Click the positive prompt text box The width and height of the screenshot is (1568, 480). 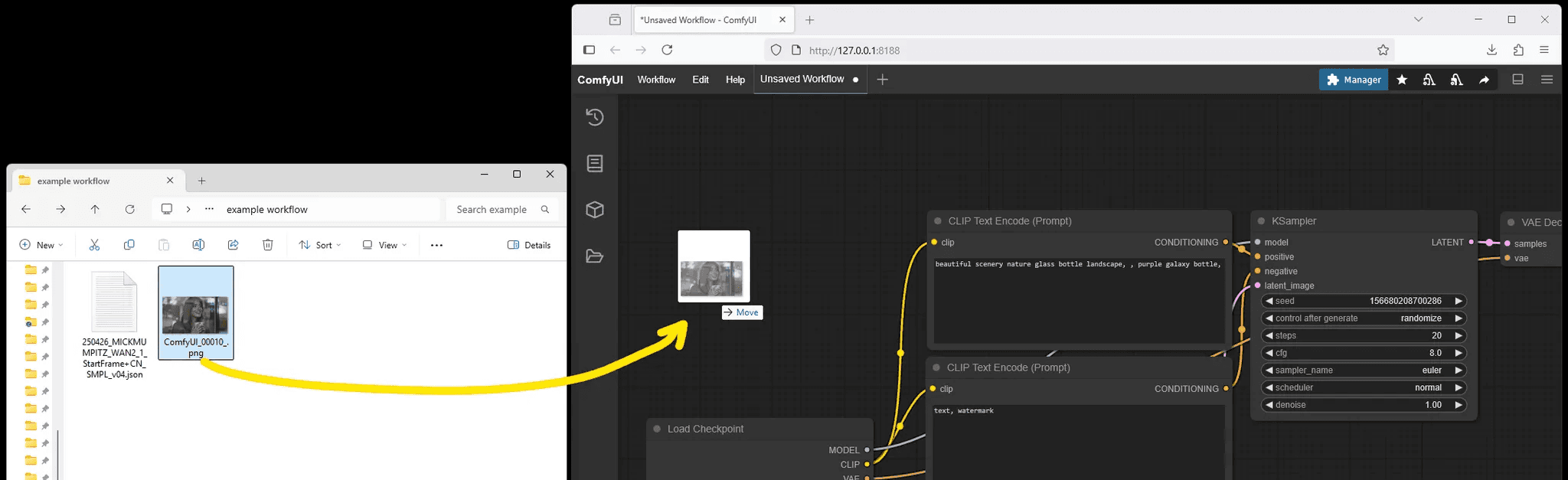(x=1078, y=299)
